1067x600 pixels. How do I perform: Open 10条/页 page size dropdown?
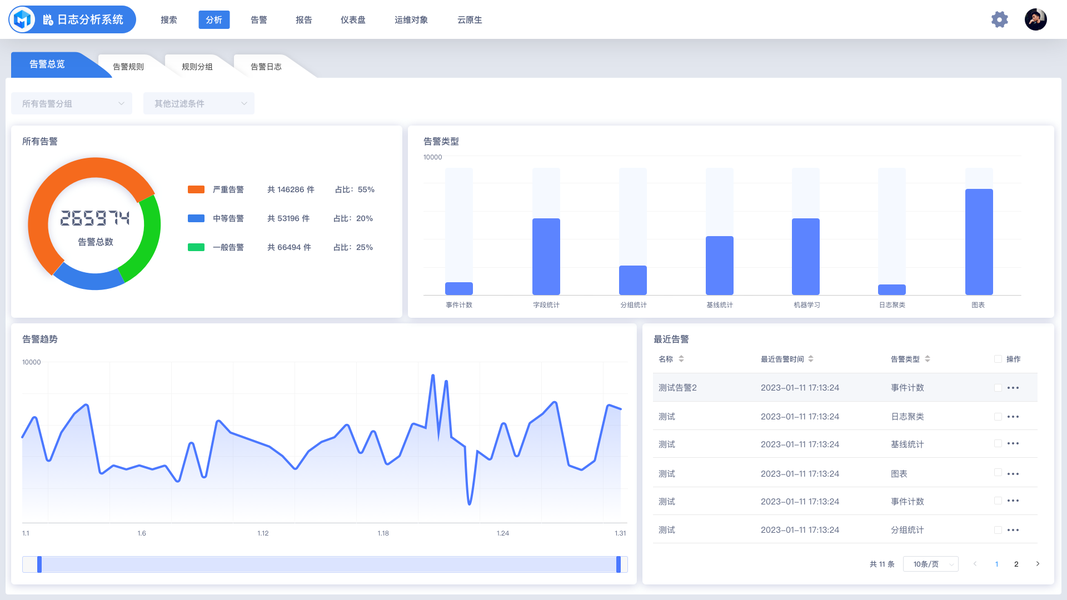[930, 564]
